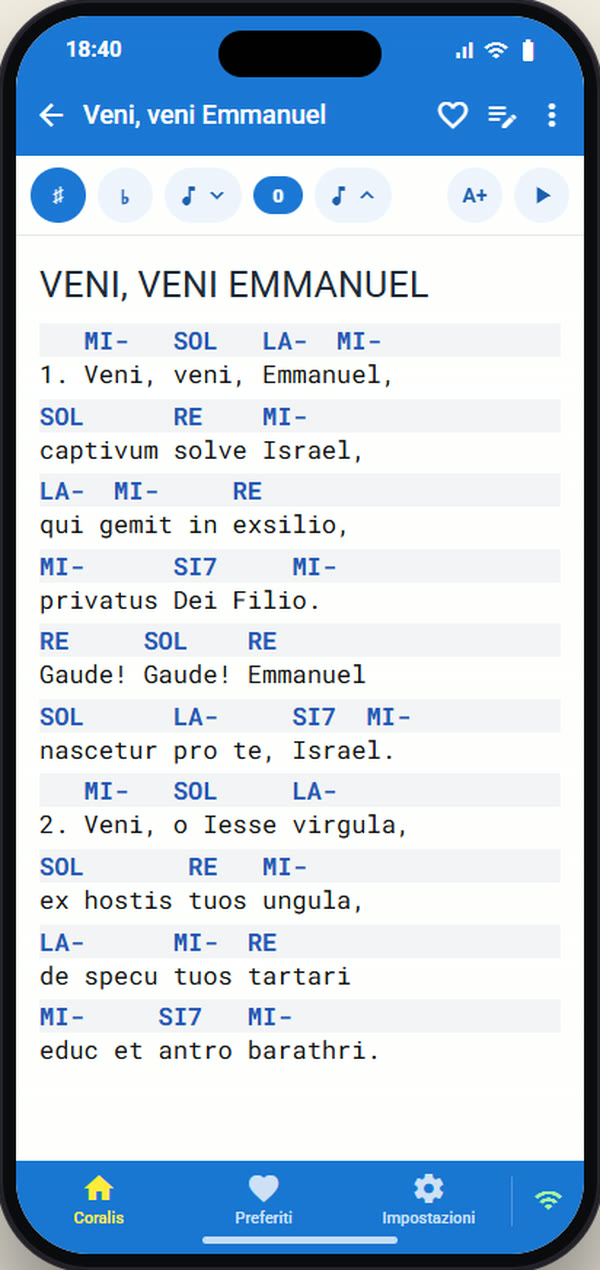Tap lyric line 'qui gemit in exsilio,'
600x1270 pixels.
[194, 525]
